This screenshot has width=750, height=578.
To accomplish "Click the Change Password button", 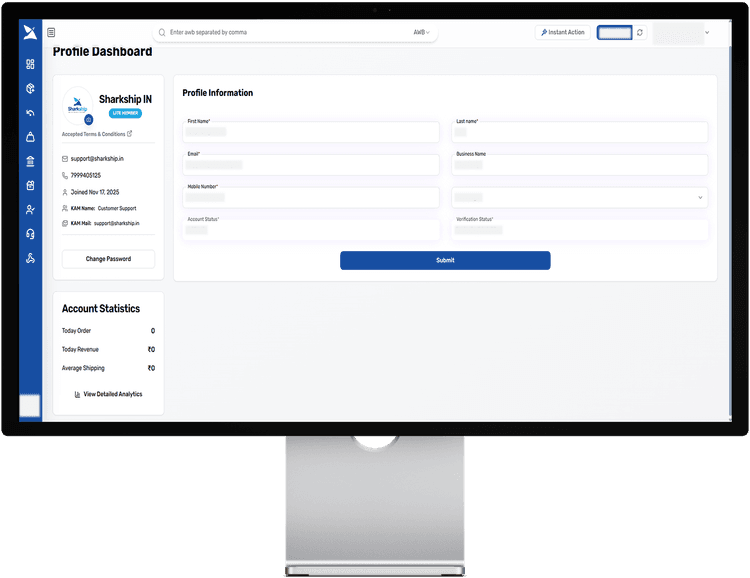I will pyautogui.click(x=108, y=259).
